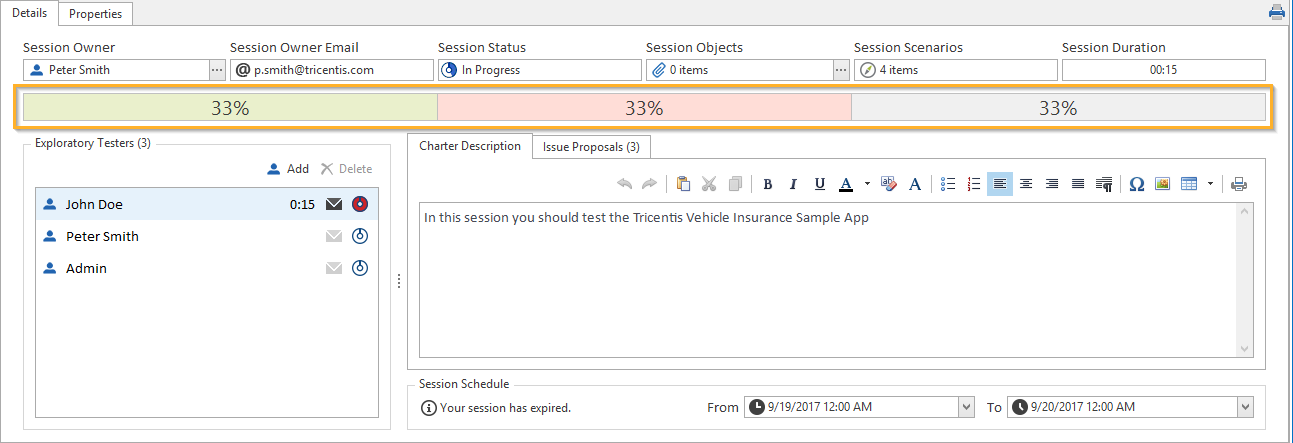The width and height of the screenshot is (1293, 443).
Task: Toggle underline formatting
Action: (x=820, y=184)
